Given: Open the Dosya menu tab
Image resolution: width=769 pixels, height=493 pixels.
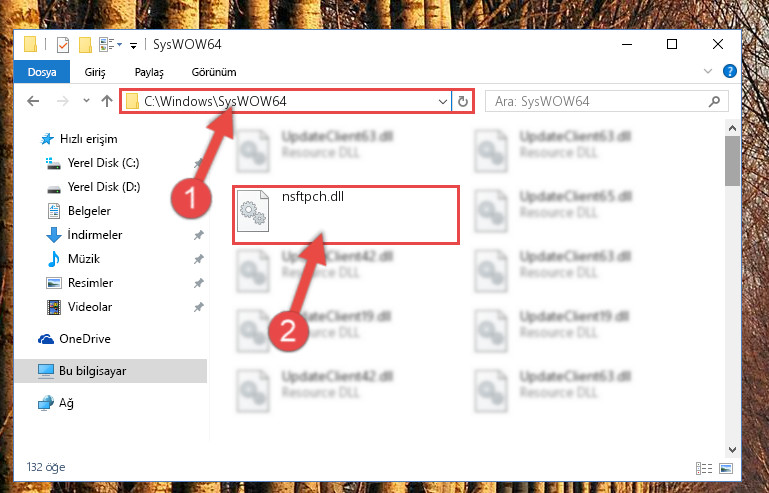Looking at the screenshot, I should tap(42, 72).
